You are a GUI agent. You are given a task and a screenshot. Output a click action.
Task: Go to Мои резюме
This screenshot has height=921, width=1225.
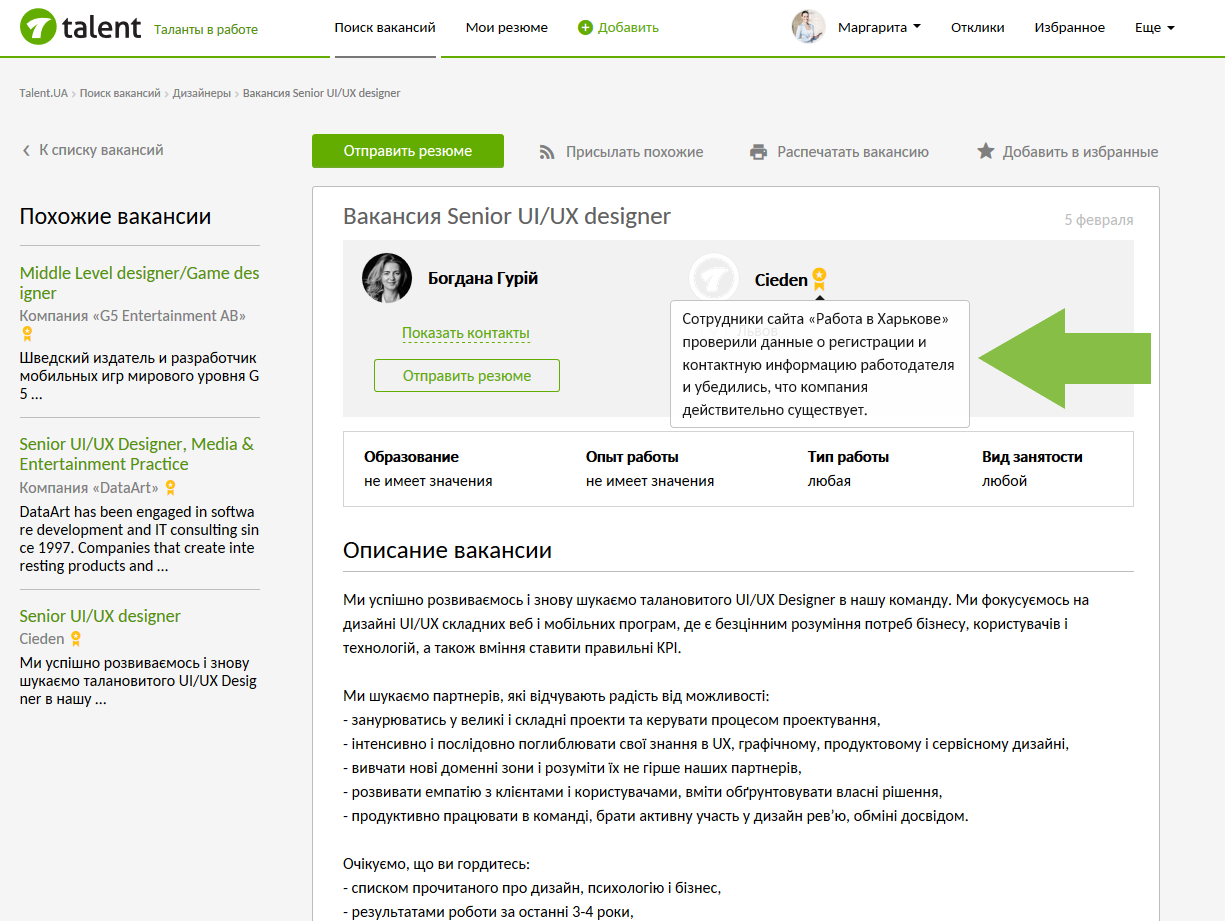[507, 27]
